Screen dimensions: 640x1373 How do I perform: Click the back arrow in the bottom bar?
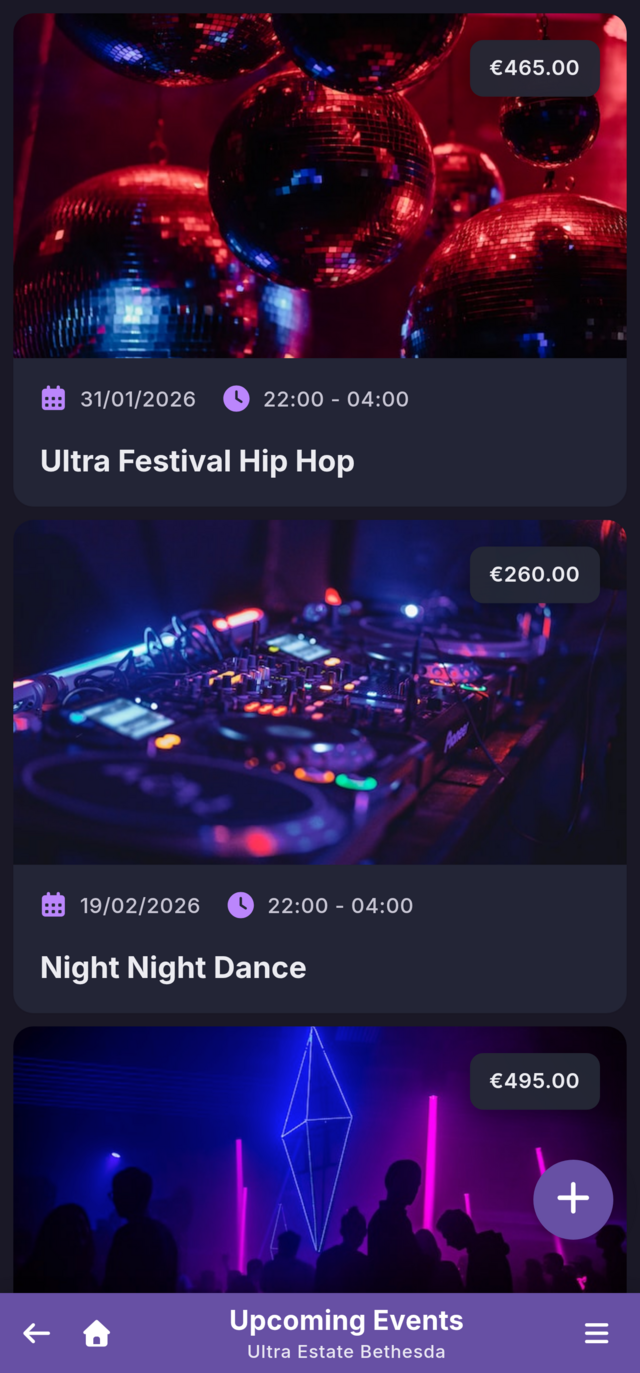click(36, 1333)
